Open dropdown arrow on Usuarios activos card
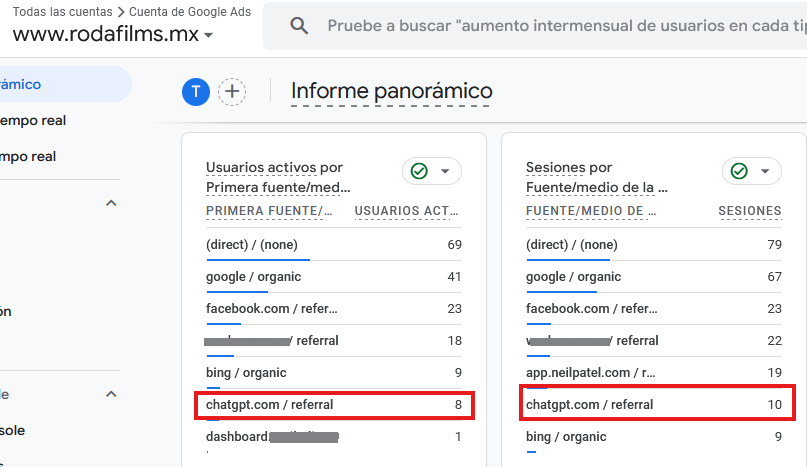Viewport: 807px width, 467px height. (445, 172)
